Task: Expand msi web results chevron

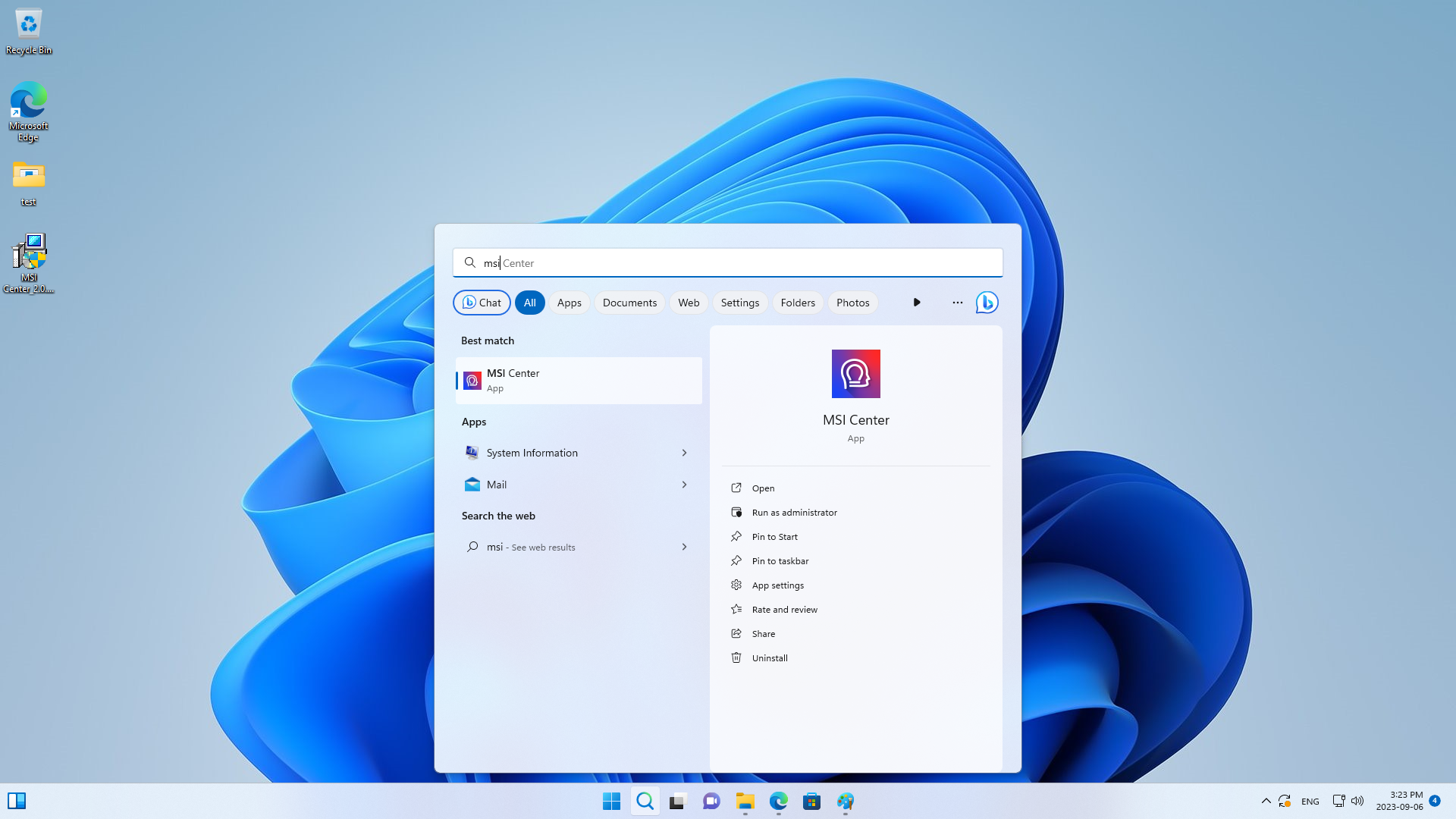Action: [684, 547]
